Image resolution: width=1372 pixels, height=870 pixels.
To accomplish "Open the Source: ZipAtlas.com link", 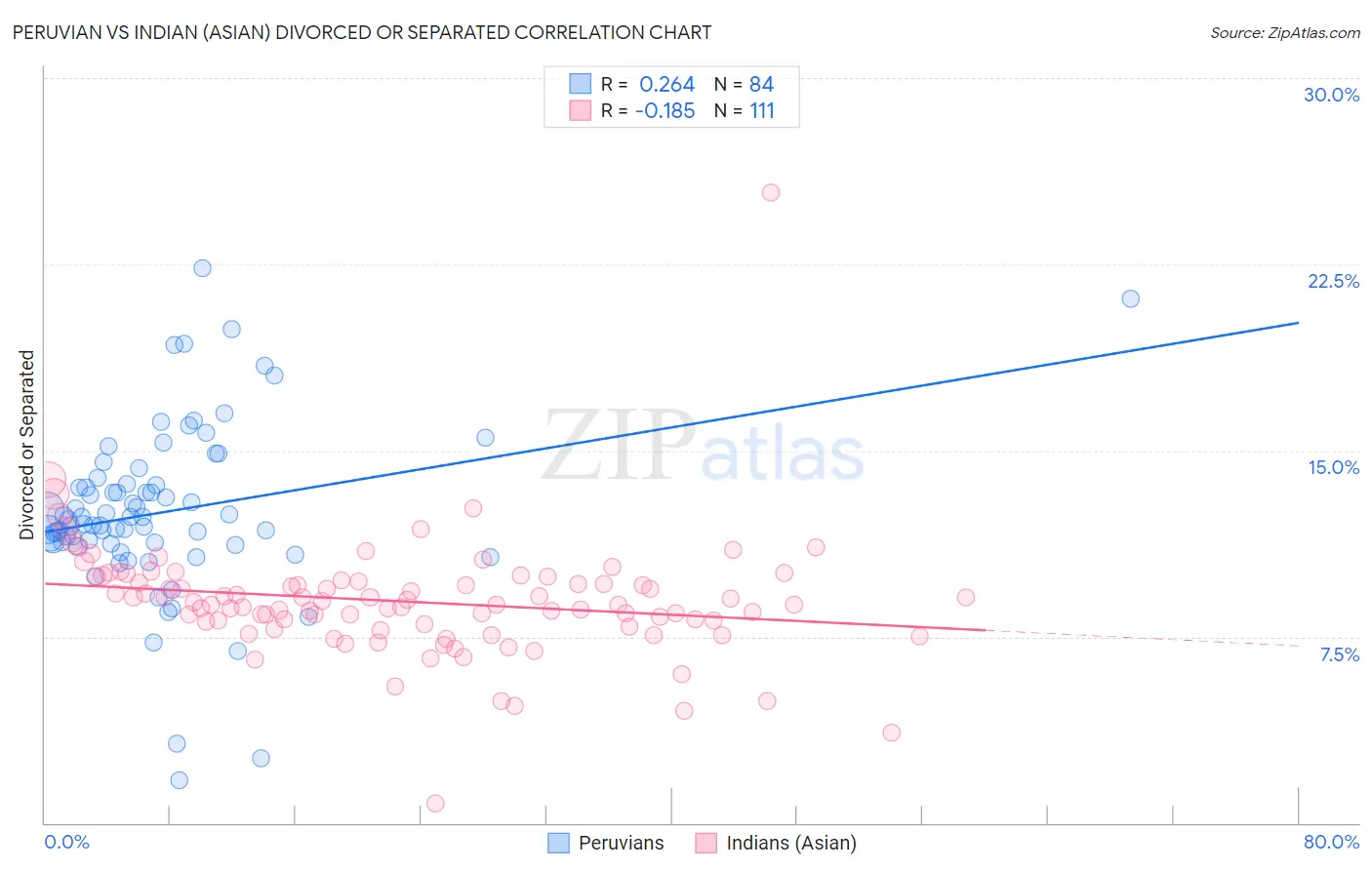I will 1285,32.
